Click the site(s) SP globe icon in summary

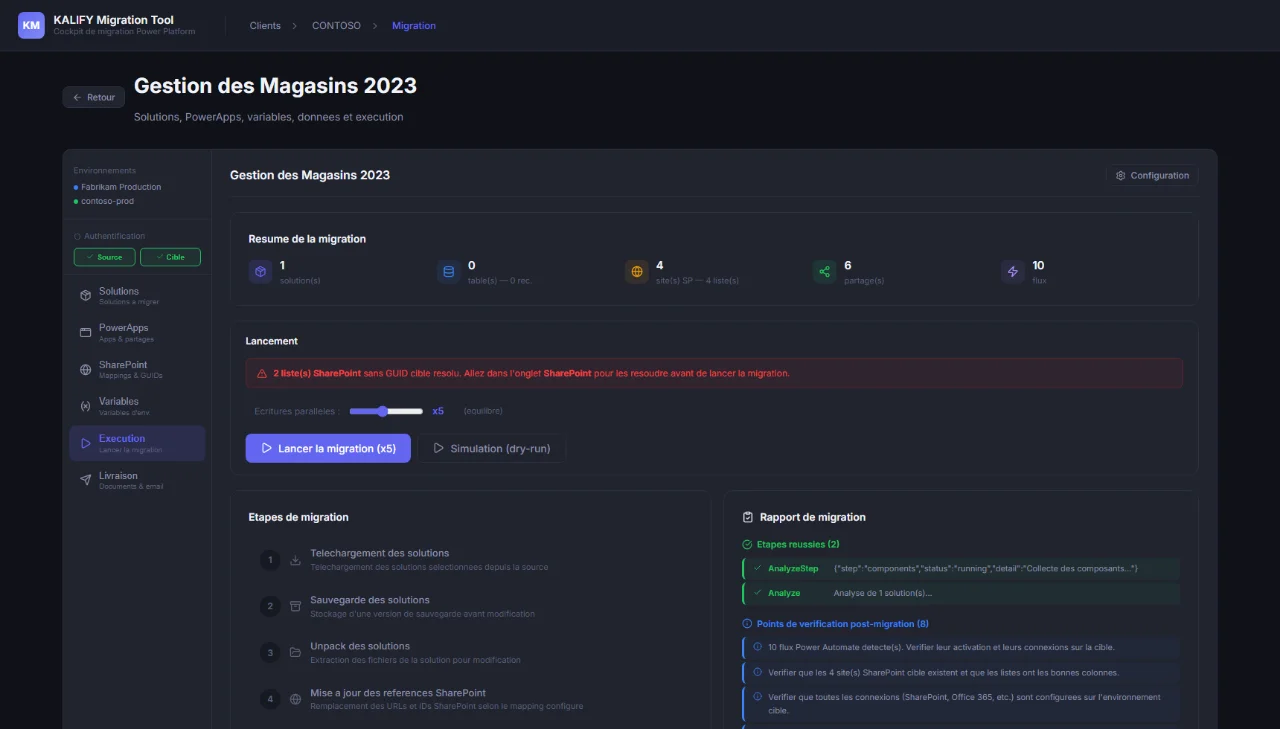tap(636, 271)
